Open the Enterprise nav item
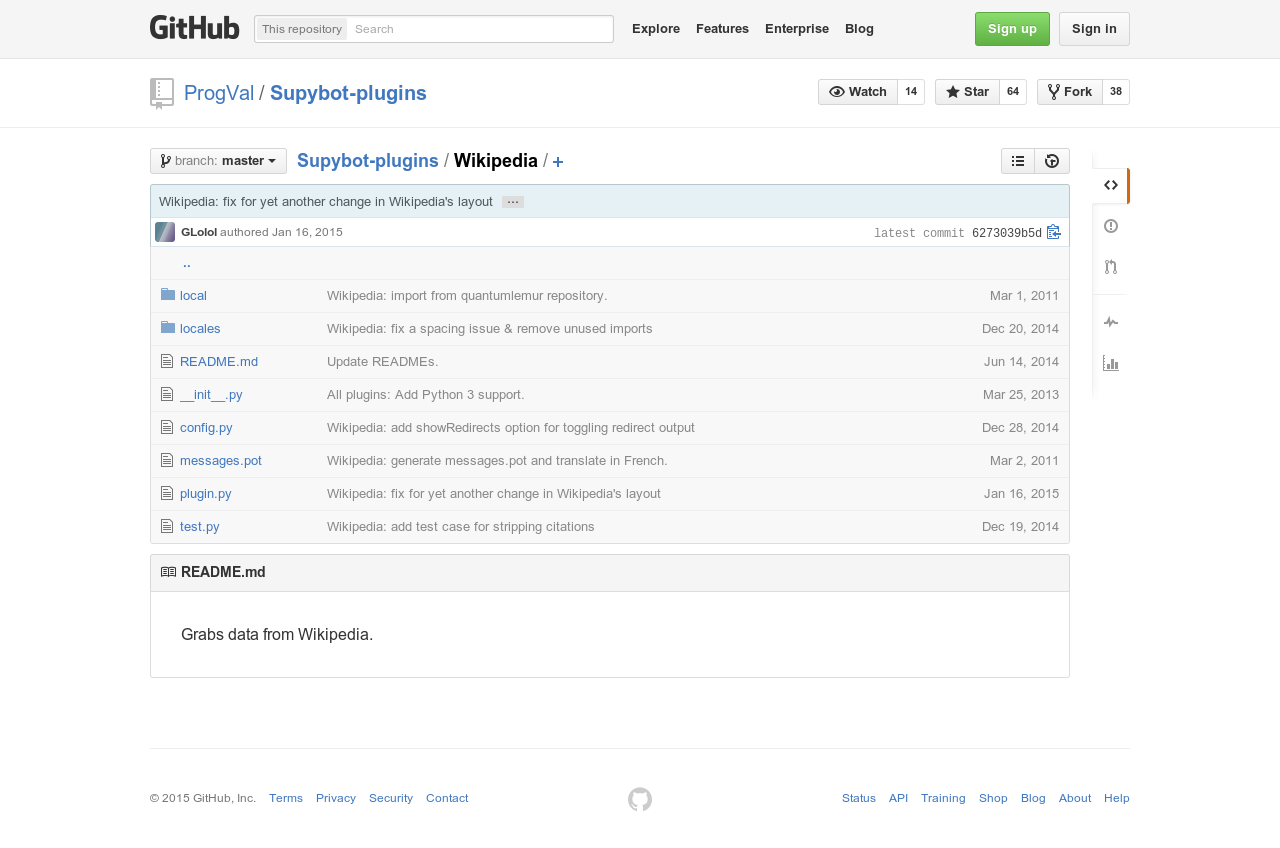 click(x=797, y=28)
